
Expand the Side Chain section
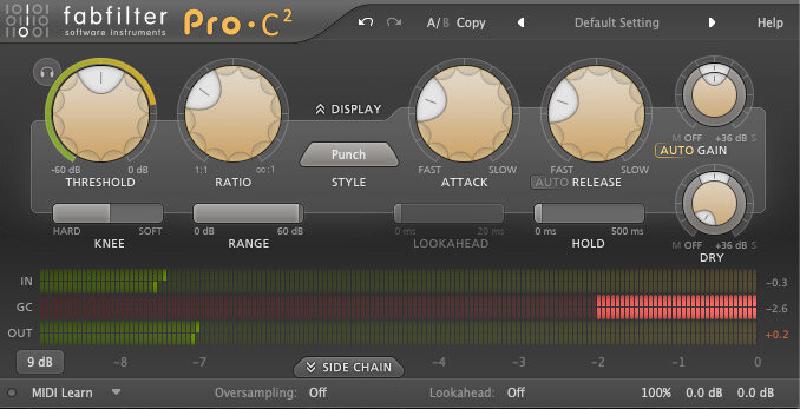(349, 367)
